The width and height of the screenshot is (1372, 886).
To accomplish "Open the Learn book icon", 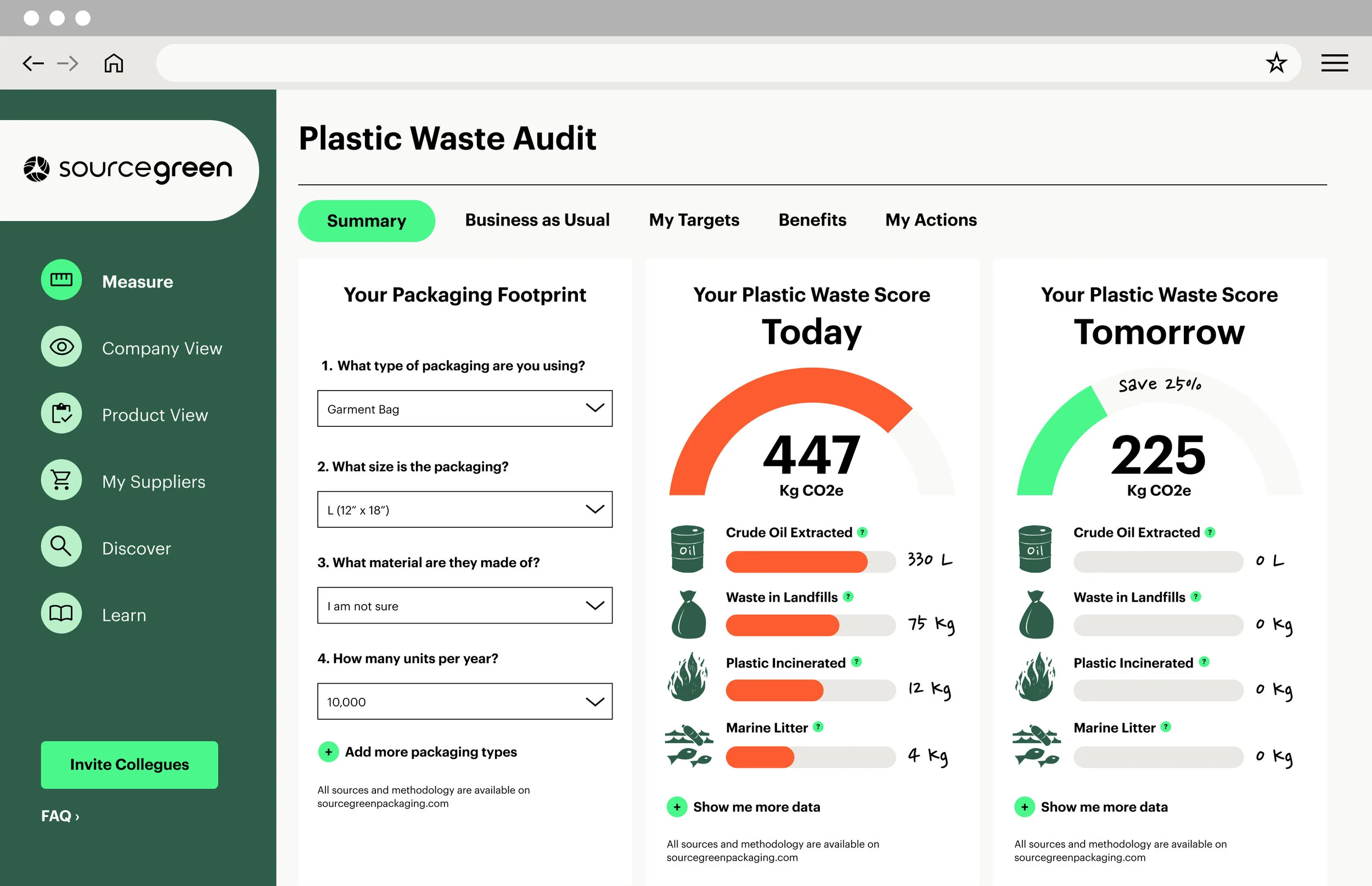I will [61, 613].
